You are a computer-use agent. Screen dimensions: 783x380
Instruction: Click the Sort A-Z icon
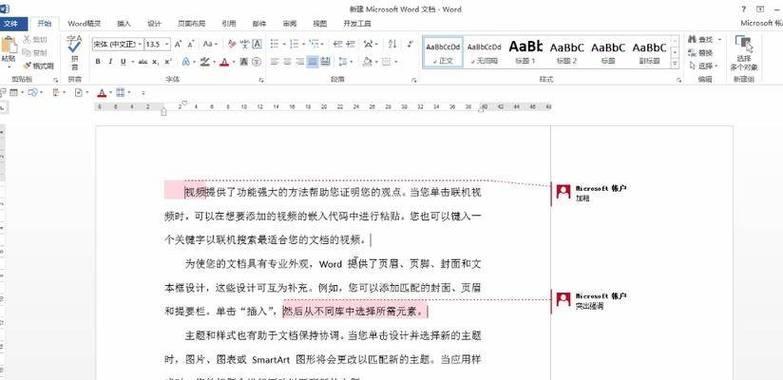[392, 44]
